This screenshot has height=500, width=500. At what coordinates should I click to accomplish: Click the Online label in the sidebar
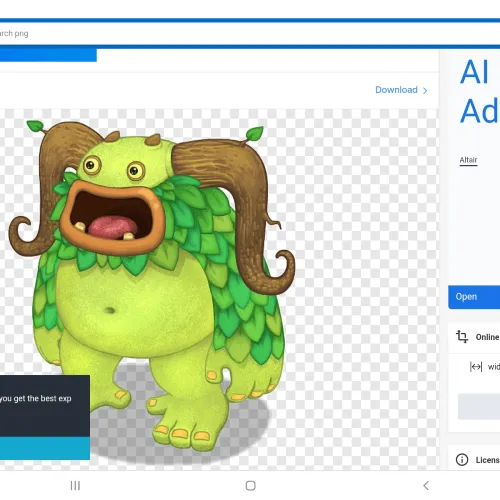tap(488, 337)
